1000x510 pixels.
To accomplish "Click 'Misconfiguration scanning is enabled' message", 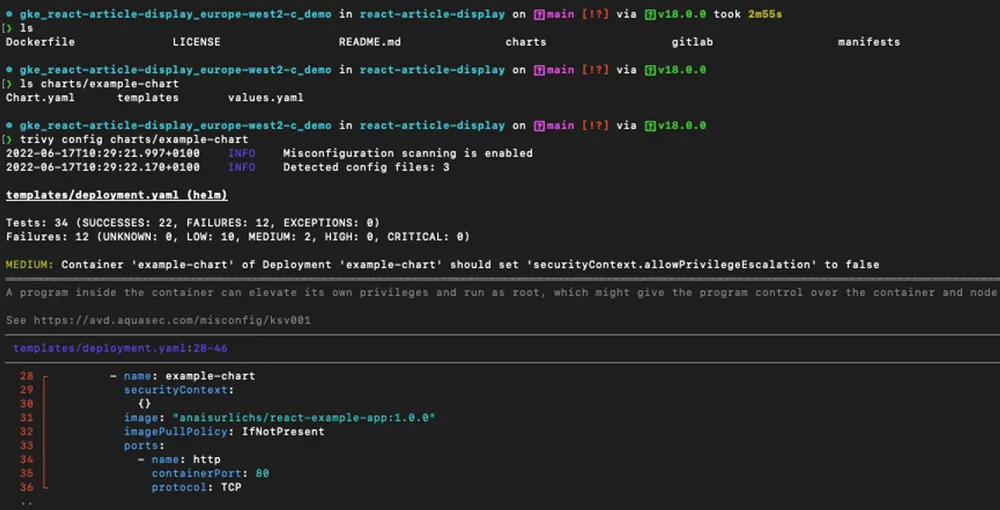I will 408,153.
